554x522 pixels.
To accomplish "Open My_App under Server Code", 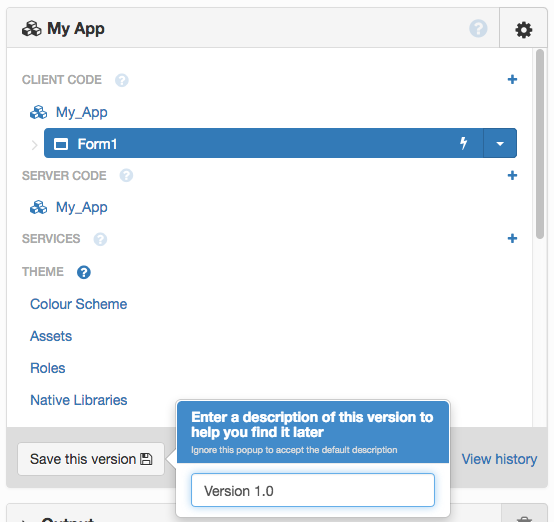I will point(82,207).
